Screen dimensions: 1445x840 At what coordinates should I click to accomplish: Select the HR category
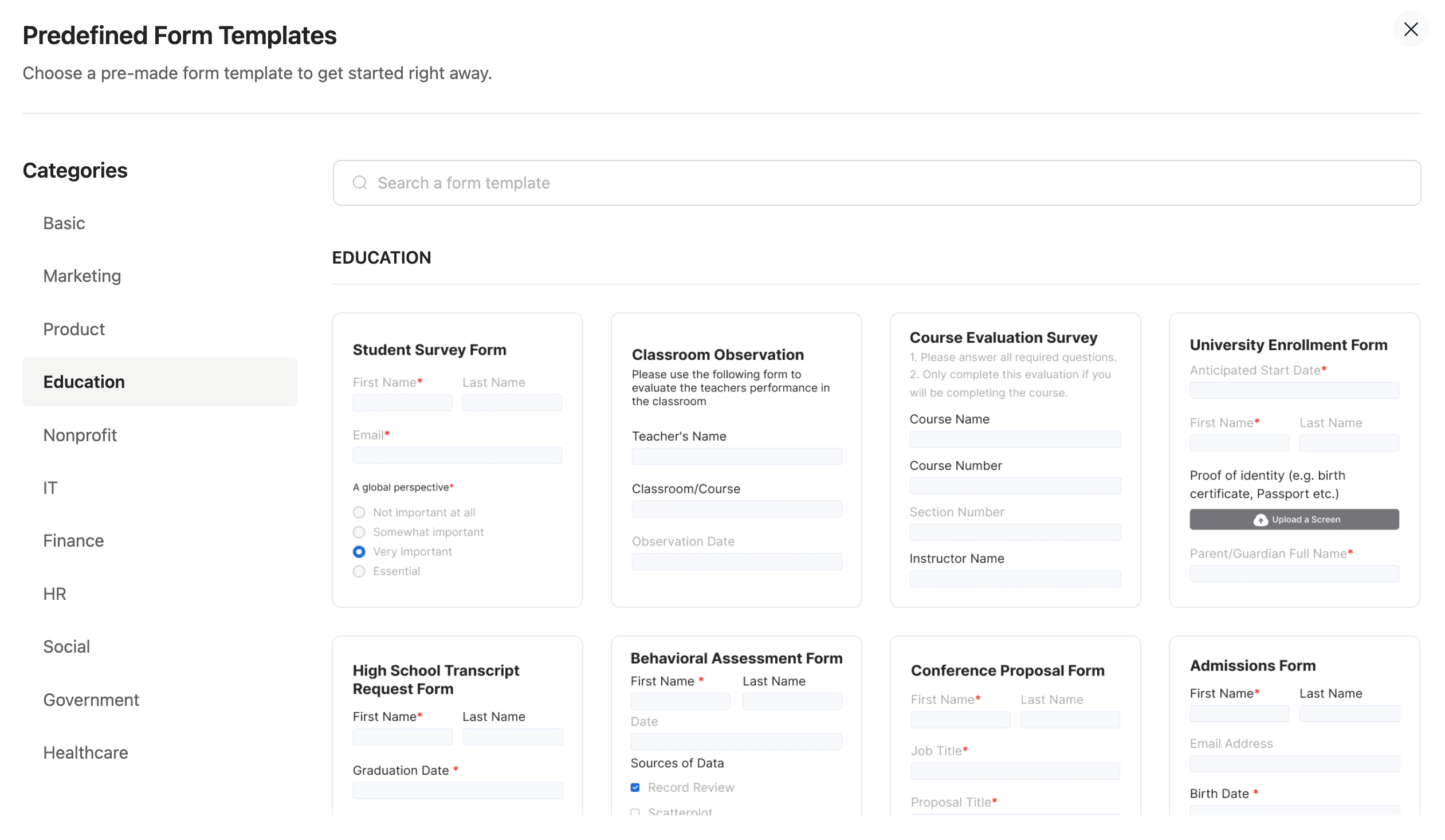point(54,594)
